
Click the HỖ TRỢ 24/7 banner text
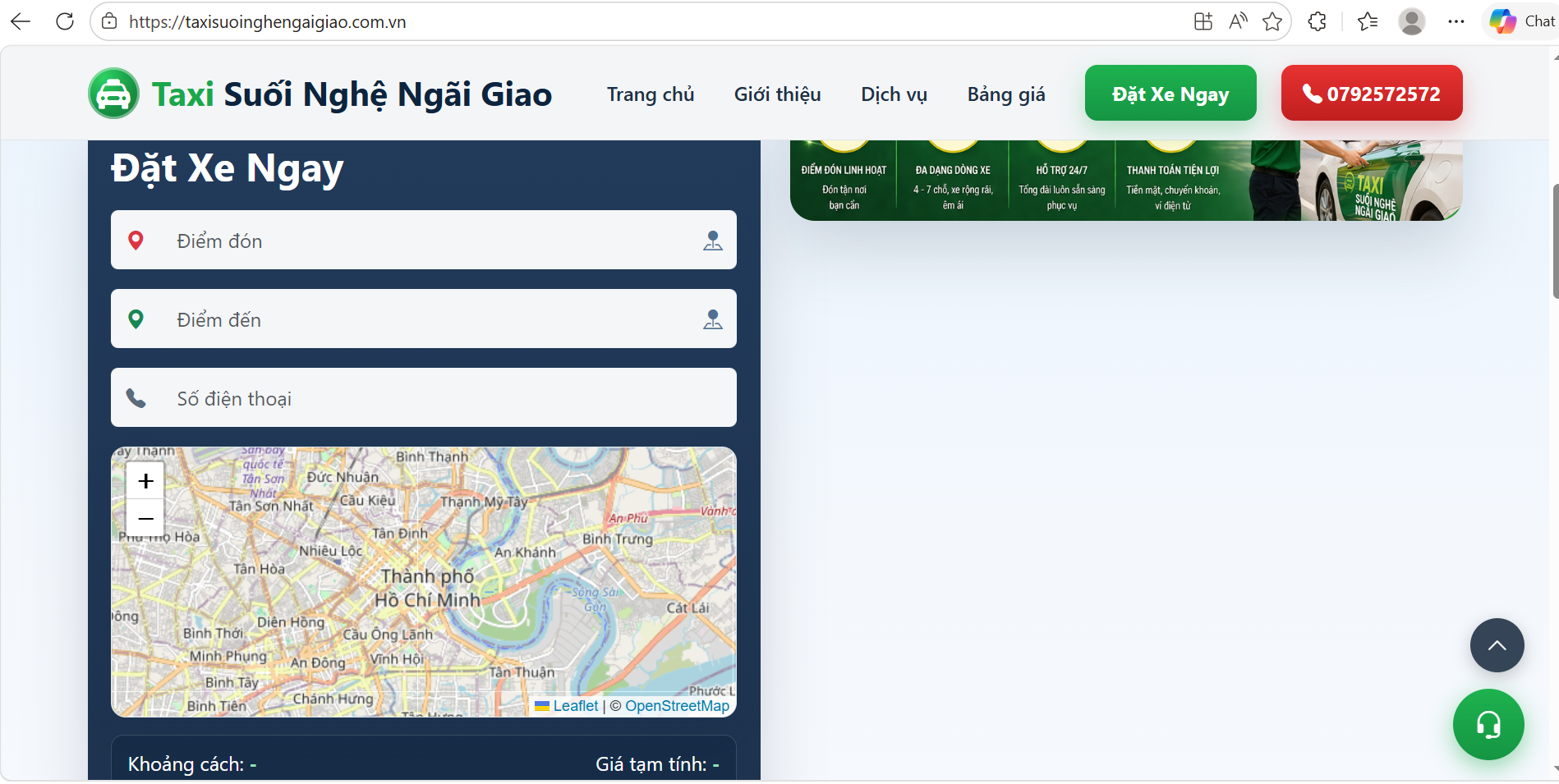coord(1061,170)
